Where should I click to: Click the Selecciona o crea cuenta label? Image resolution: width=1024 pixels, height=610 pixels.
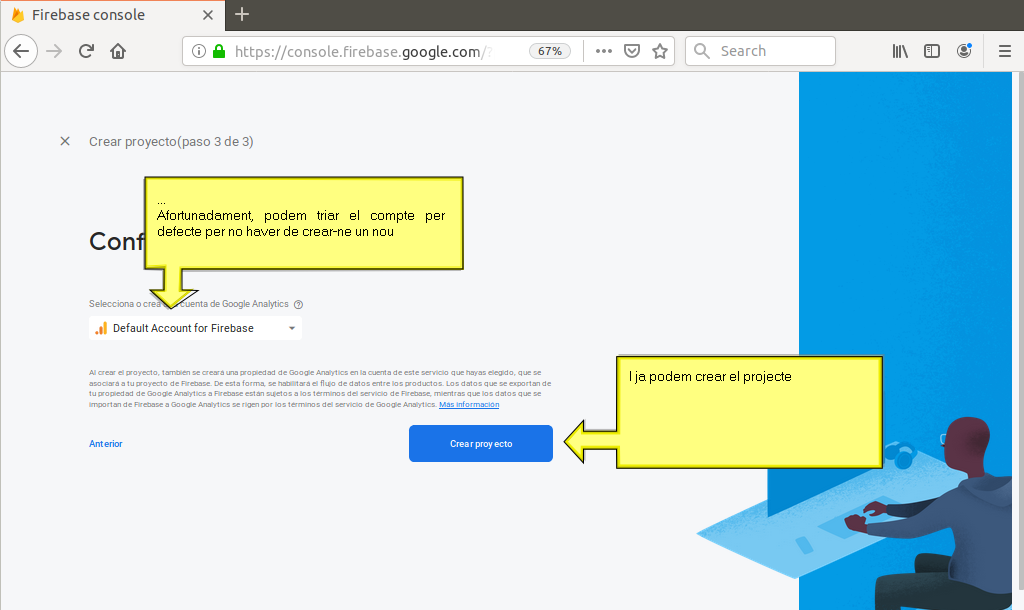[x=189, y=304]
